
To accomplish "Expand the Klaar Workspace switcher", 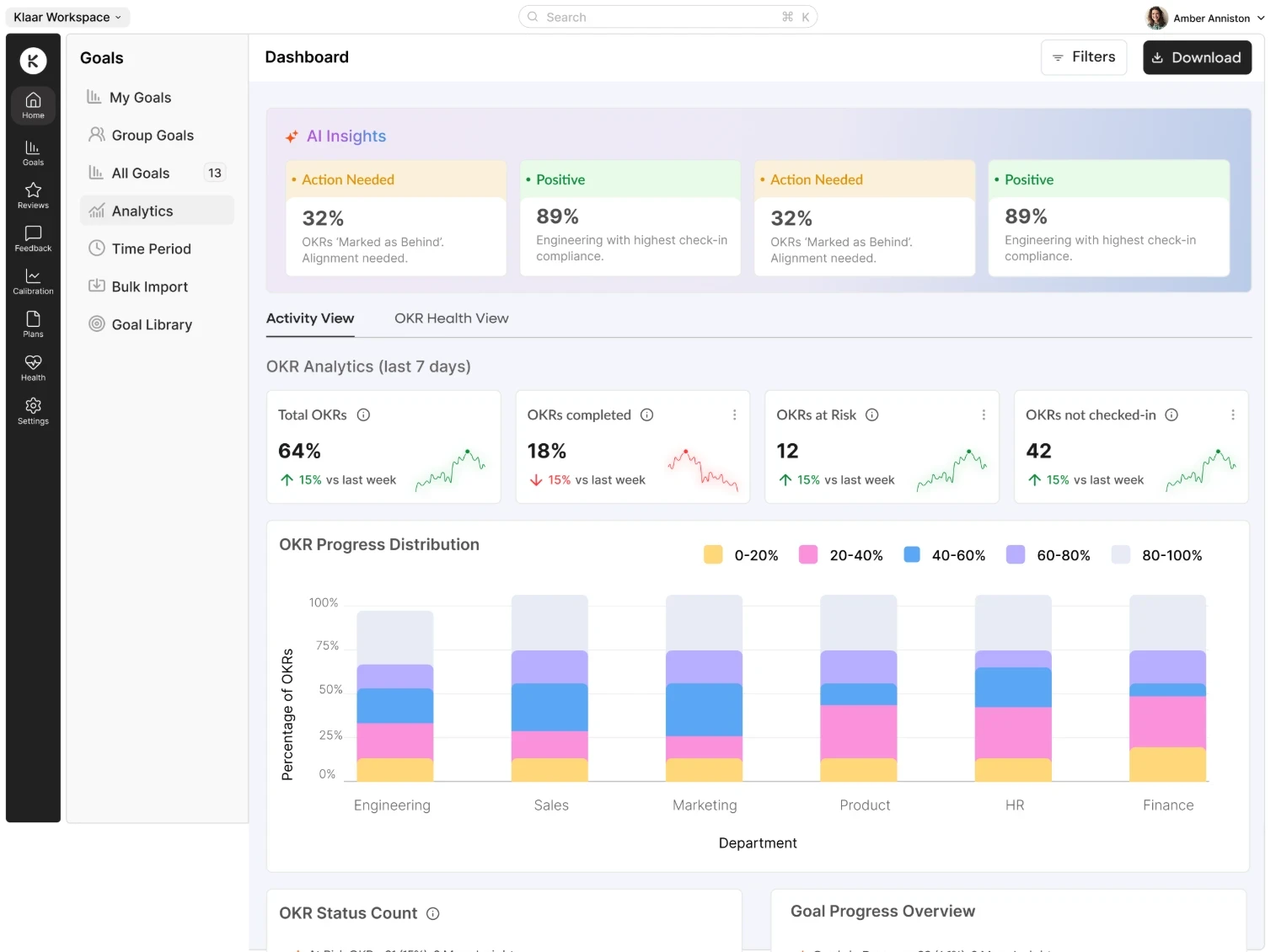I will (67, 17).
